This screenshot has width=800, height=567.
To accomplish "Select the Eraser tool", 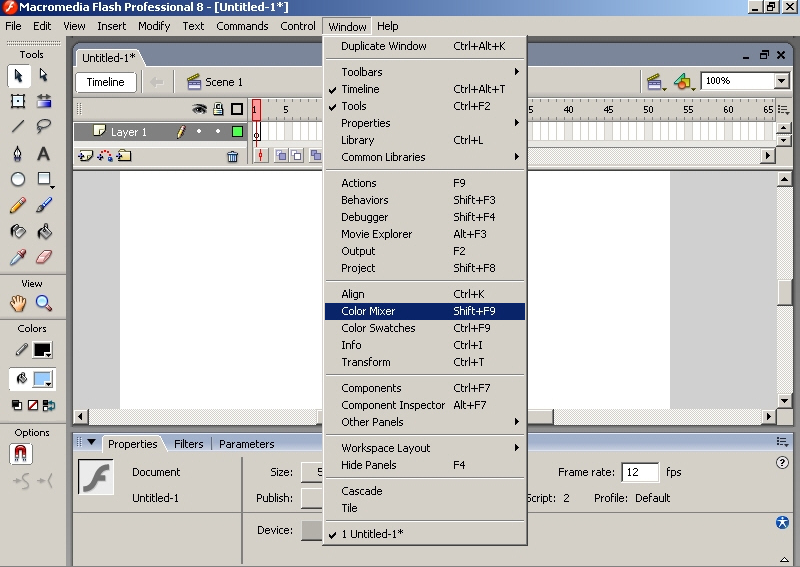I will pos(44,257).
